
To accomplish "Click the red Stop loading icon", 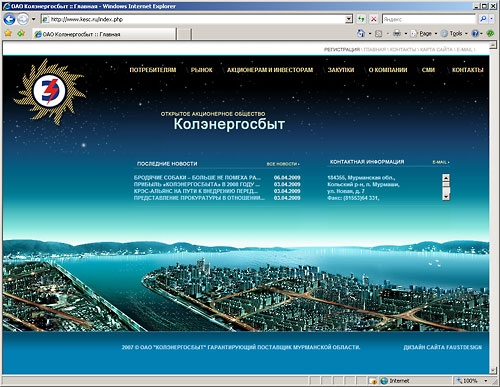I will click(x=374, y=19).
